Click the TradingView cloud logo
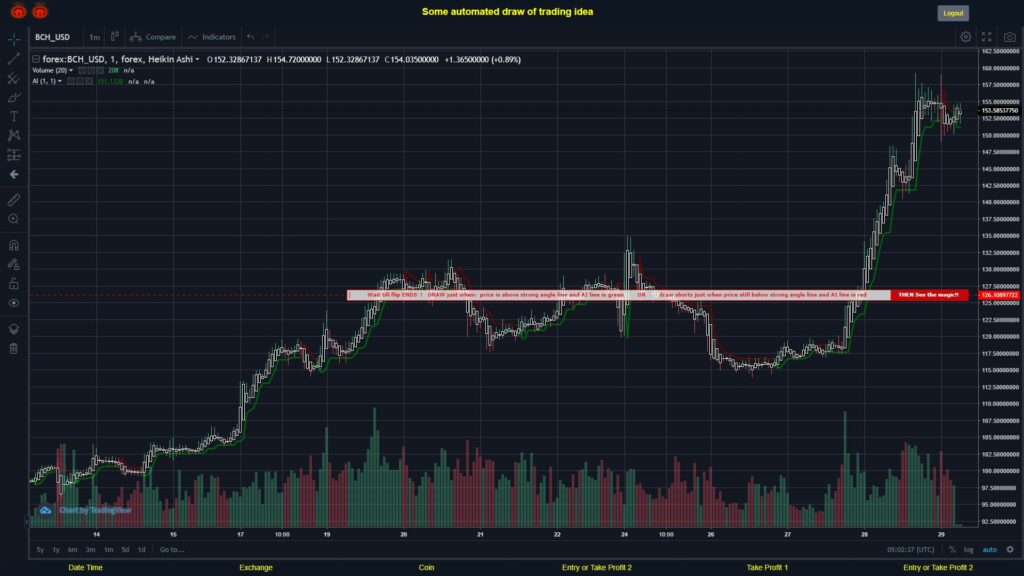The image size is (1024, 576). pyautogui.click(x=45, y=510)
